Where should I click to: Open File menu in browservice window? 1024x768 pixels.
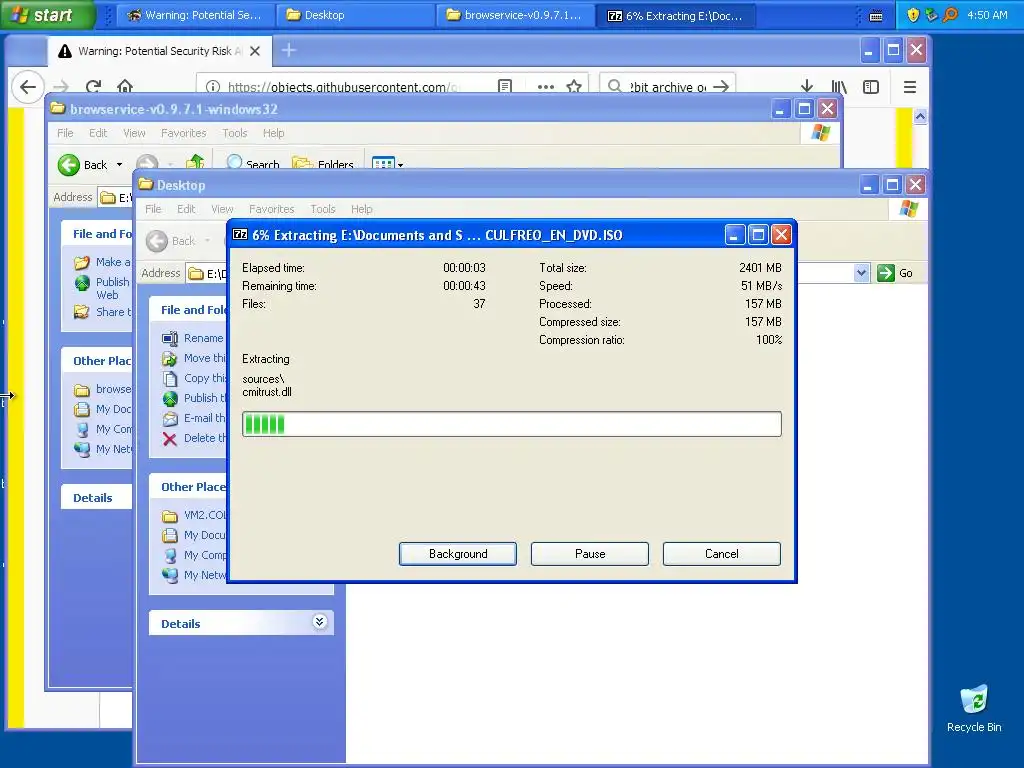(65, 133)
